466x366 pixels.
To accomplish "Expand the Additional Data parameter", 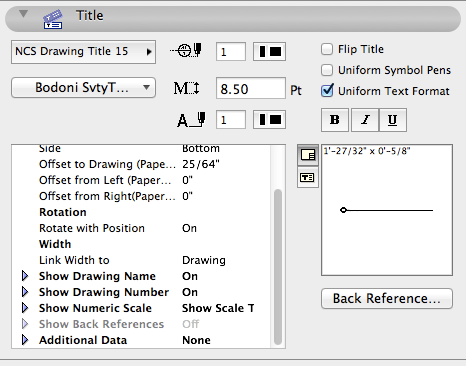I will coord(25,340).
